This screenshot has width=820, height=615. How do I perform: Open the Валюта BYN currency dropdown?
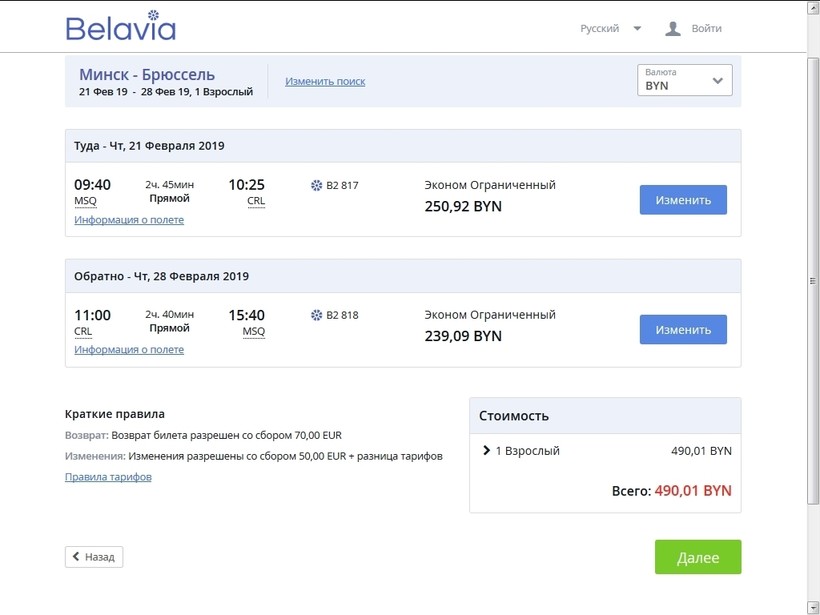pos(685,80)
